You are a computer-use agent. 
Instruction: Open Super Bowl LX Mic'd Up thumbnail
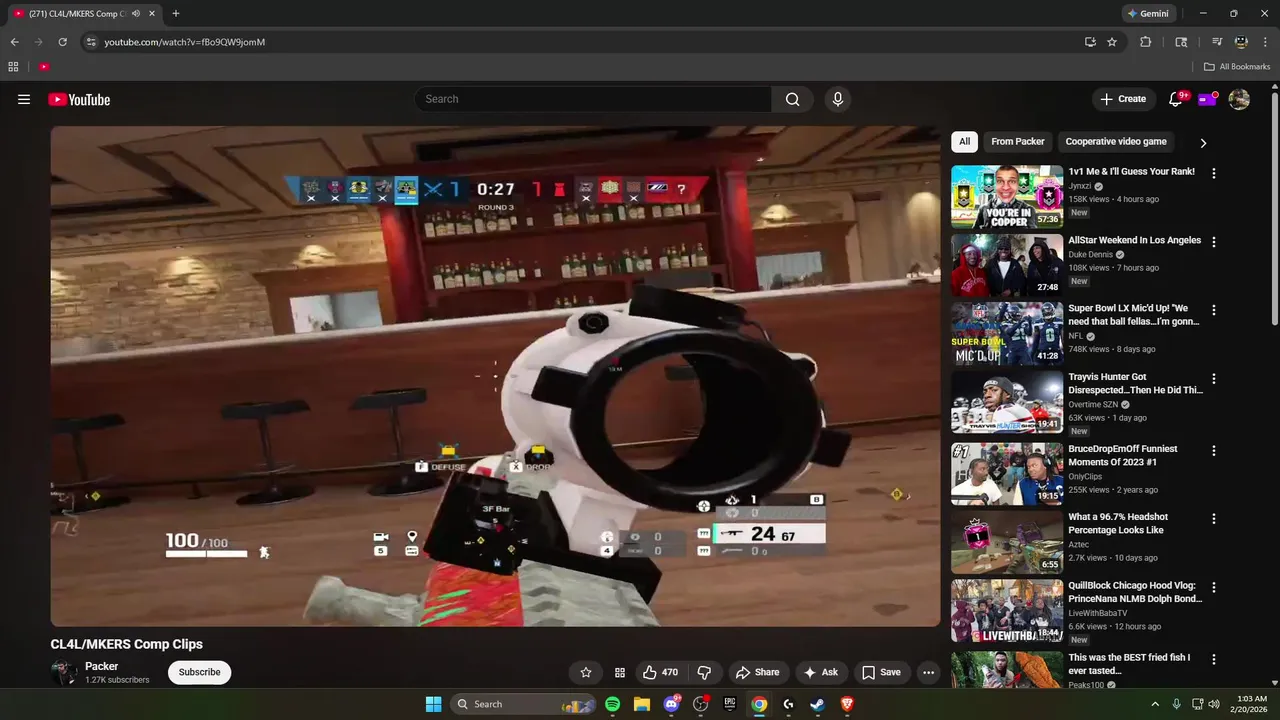(x=1007, y=334)
